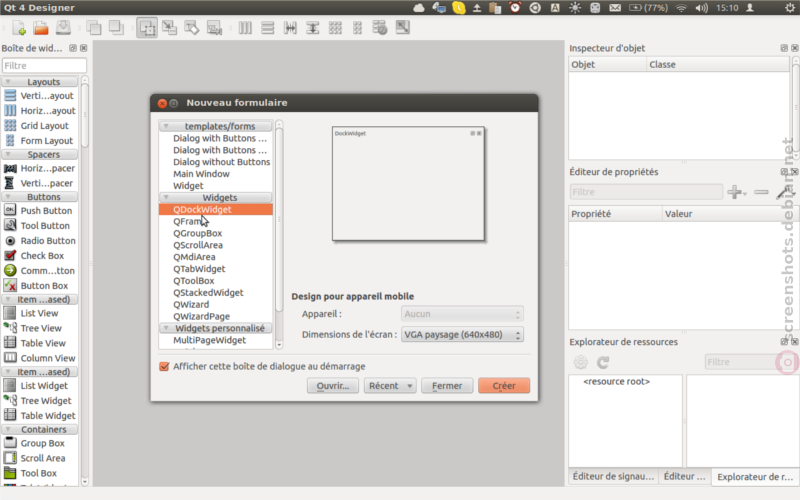Image resolution: width=800 pixels, height=500 pixels.
Task: Click the DockWidget preview thumbnail
Action: click(408, 184)
